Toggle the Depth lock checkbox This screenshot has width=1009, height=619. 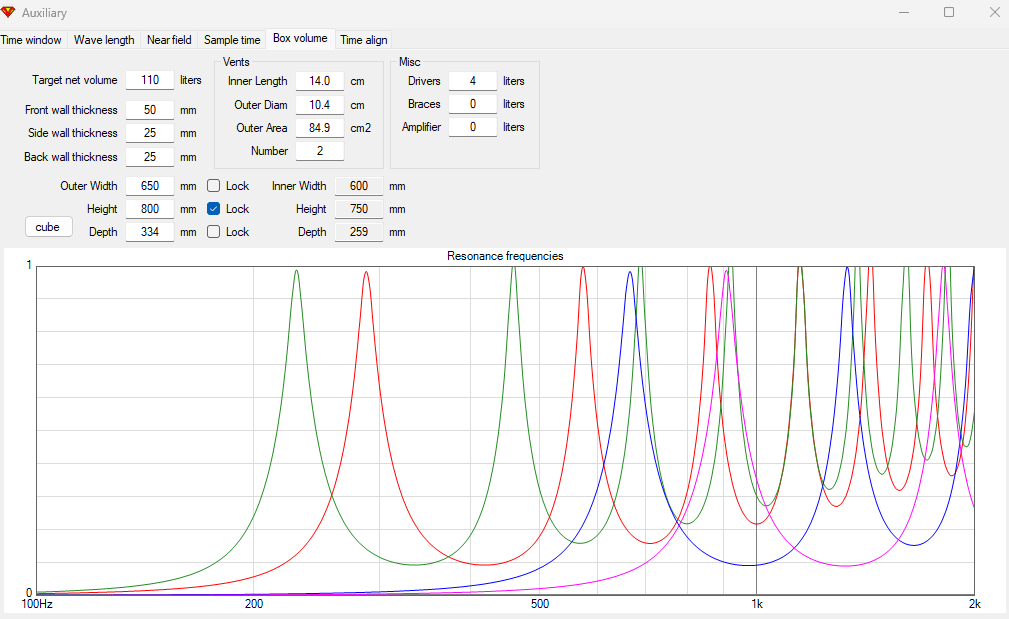coord(213,232)
